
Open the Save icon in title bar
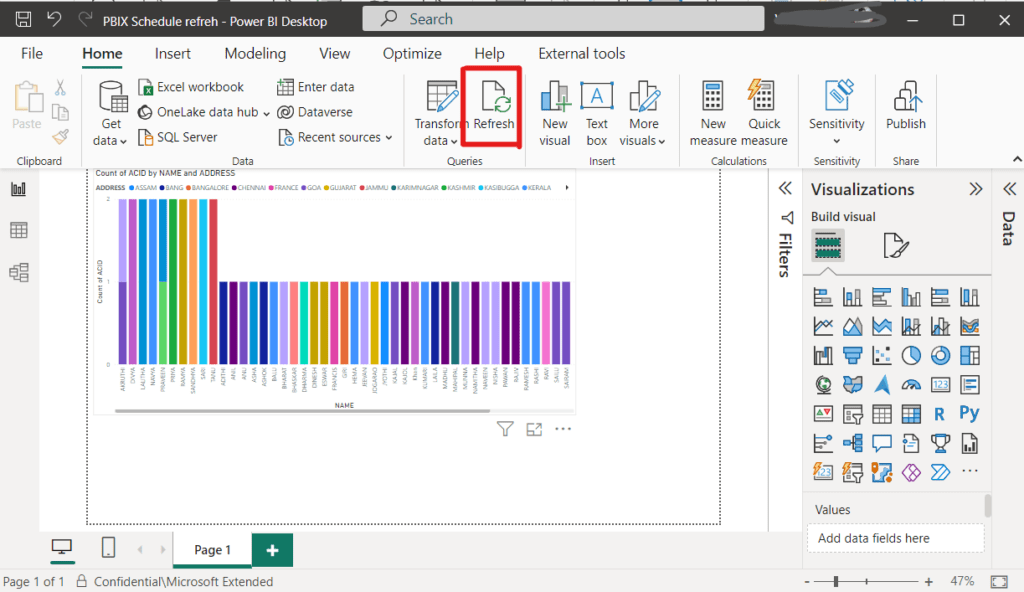(x=24, y=19)
